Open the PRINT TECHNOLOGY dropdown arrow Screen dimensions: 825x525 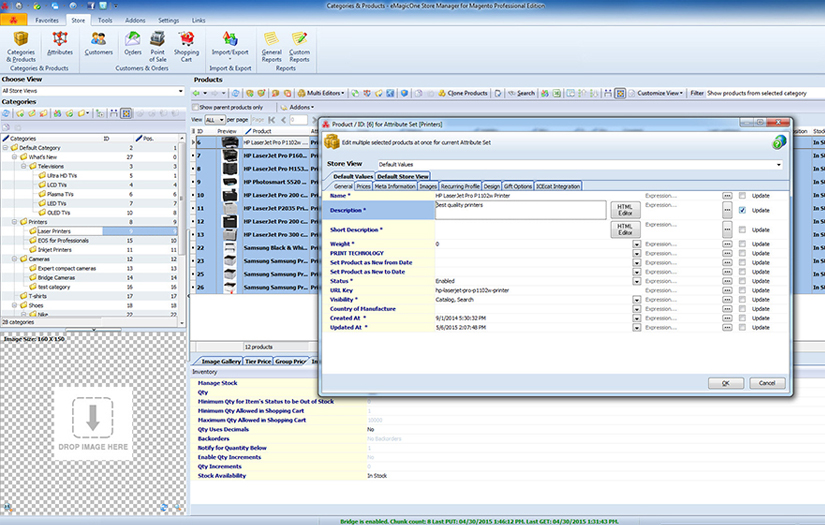click(636, 254)
